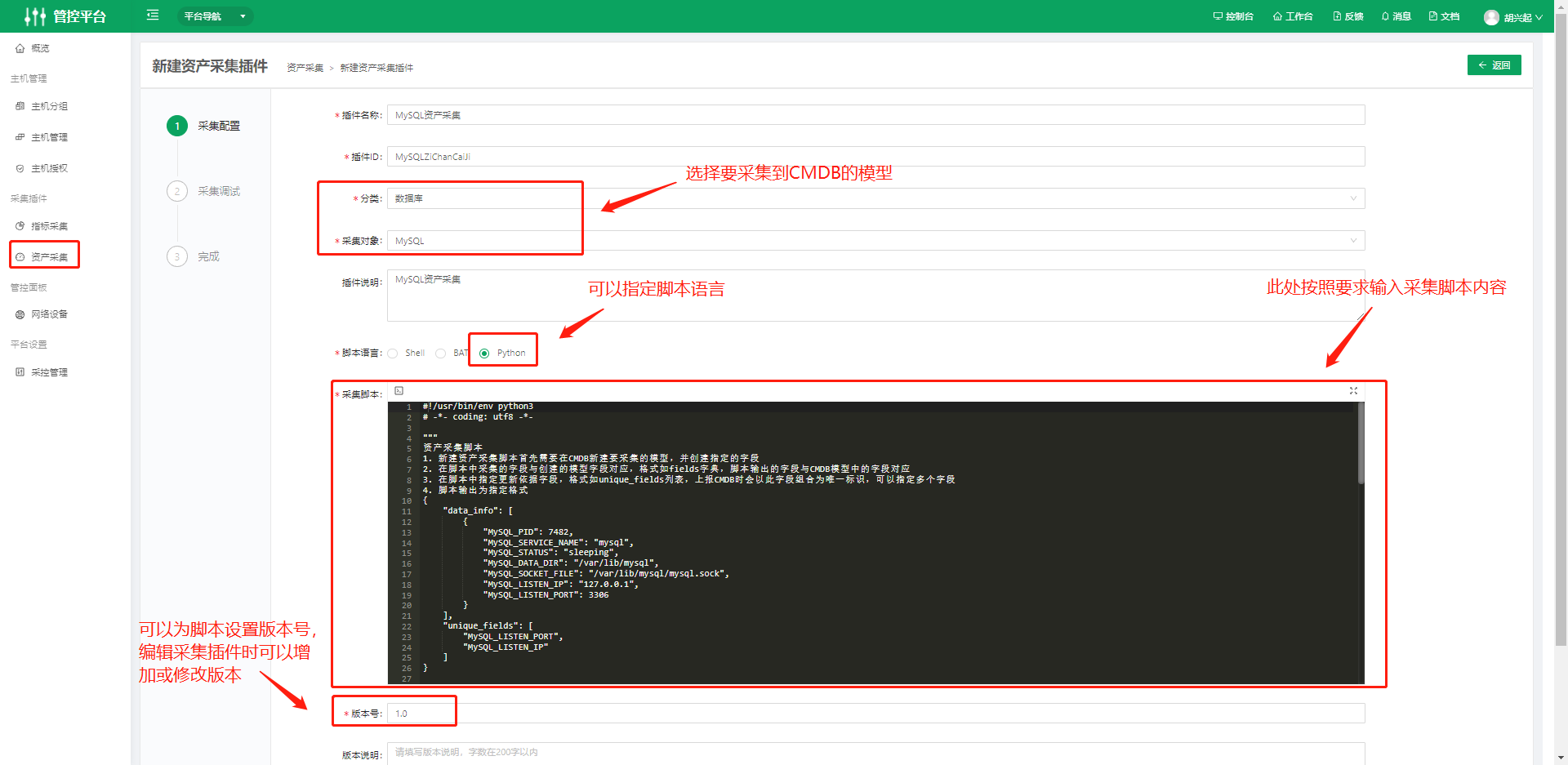
Task: Select the Python script language radio
Action: [x=484, y=354]
